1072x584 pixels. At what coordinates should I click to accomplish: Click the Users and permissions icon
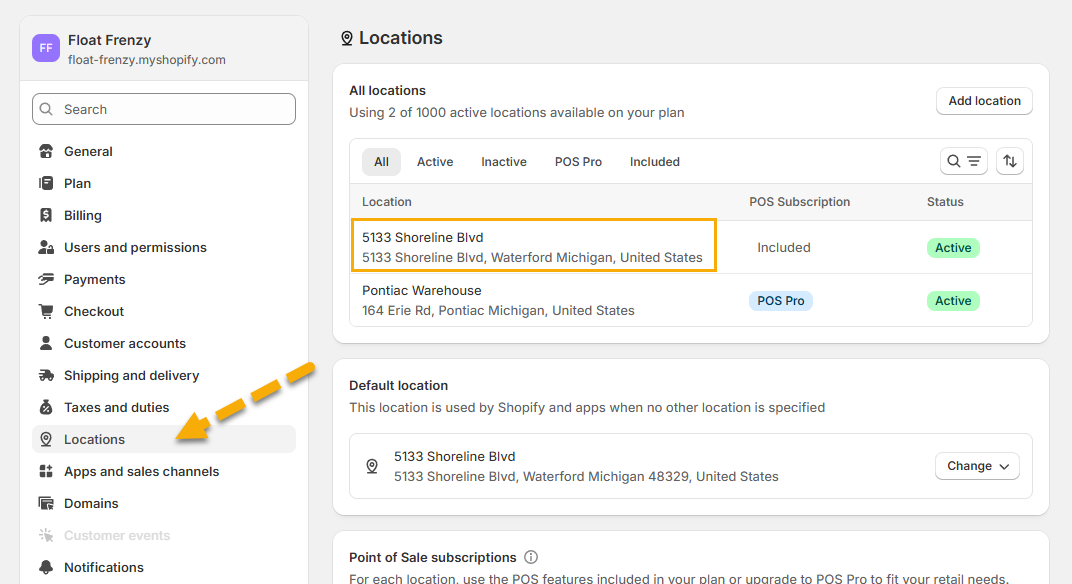point(45,248)
